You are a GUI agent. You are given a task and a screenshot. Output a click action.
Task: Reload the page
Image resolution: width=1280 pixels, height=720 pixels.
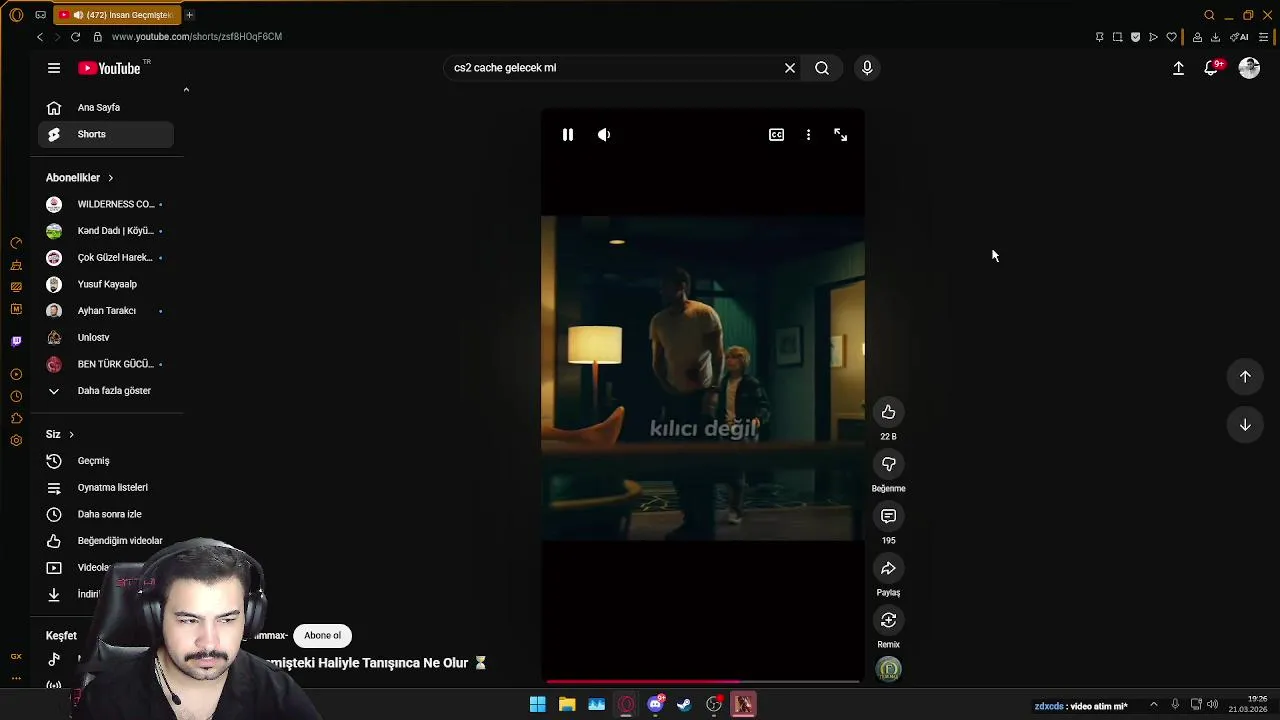(75, 37)
